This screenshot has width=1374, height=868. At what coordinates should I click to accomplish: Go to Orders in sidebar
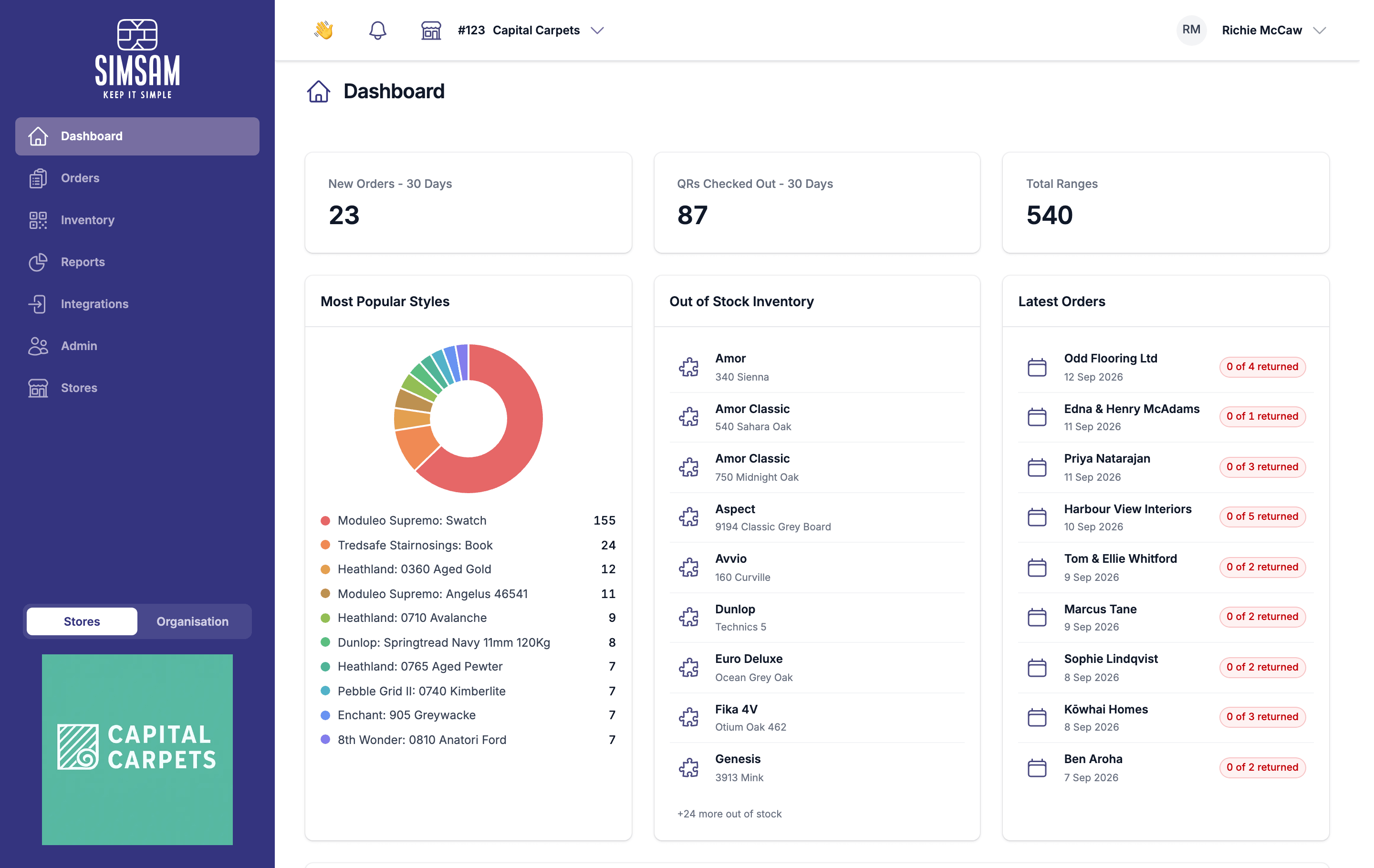[x=137, y=178]
